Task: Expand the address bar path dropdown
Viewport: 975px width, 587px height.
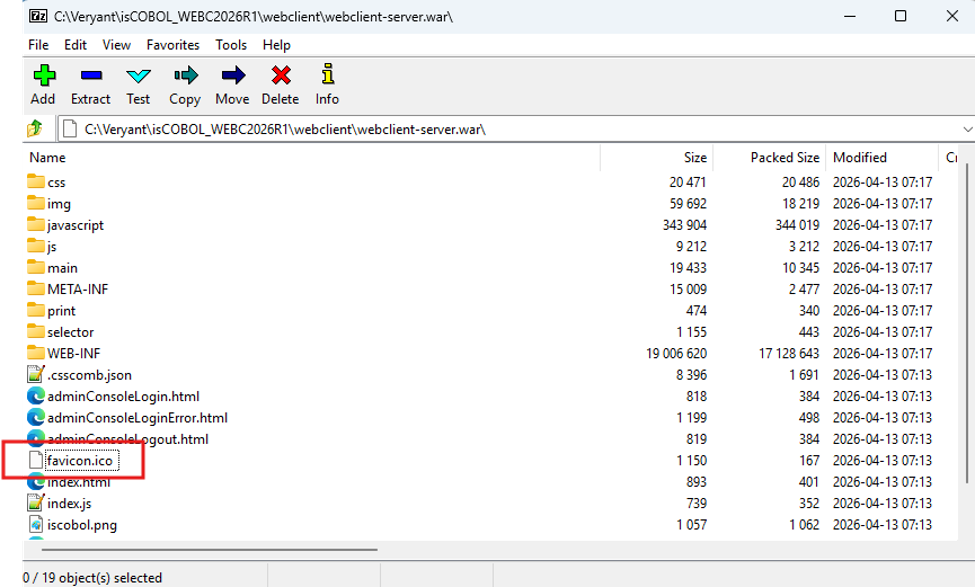Action: tap(967, 129)
